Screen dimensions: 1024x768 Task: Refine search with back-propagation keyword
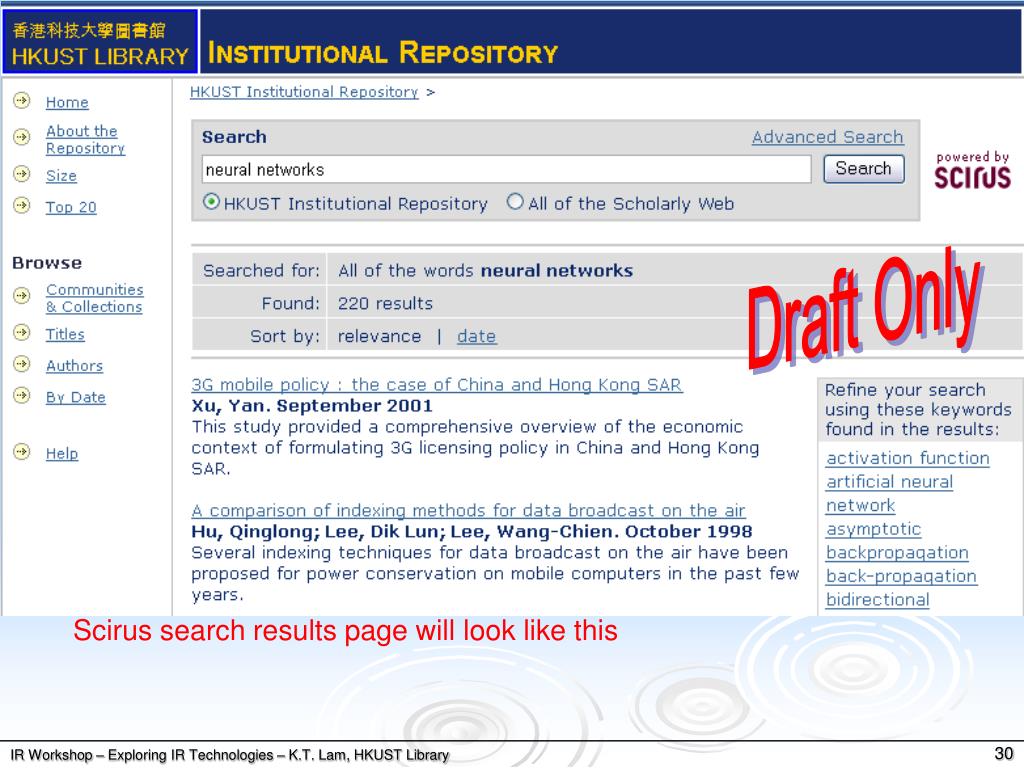(x=901, y=576)
